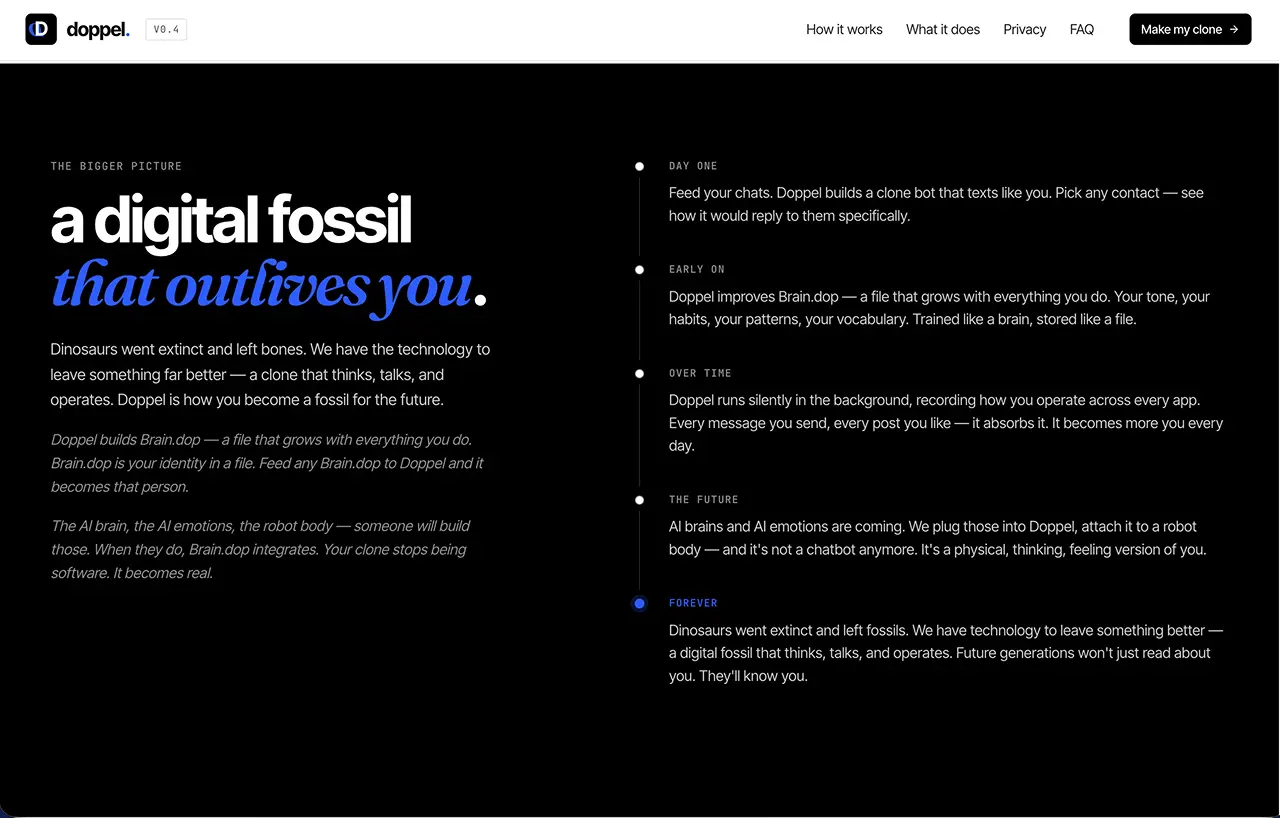Click the doppel. brand name
The height and width of the screenshot is (818, 1280).
98,30
